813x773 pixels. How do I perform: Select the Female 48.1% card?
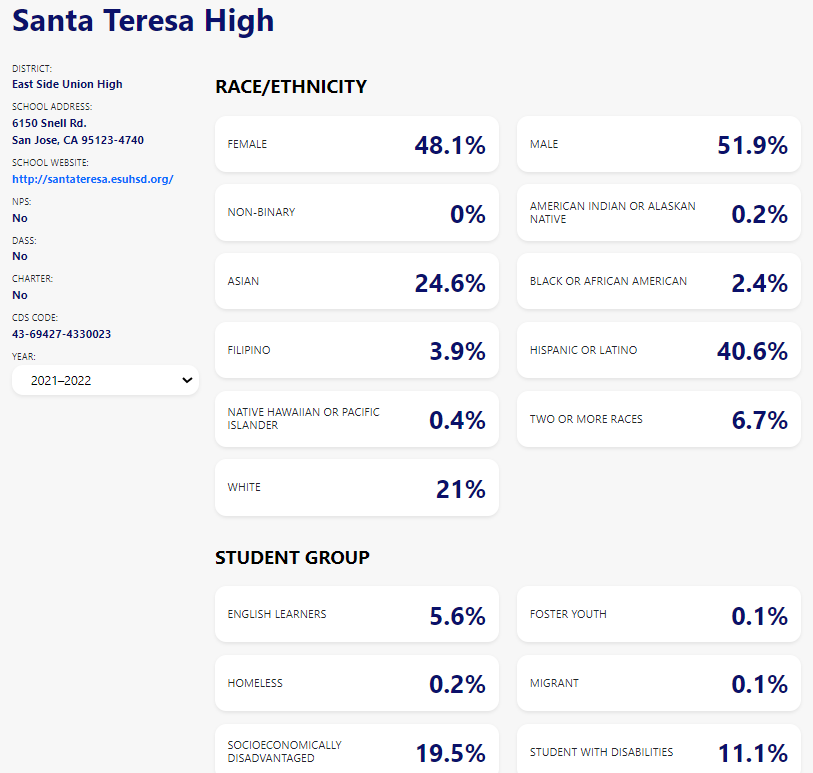[356, 144]
